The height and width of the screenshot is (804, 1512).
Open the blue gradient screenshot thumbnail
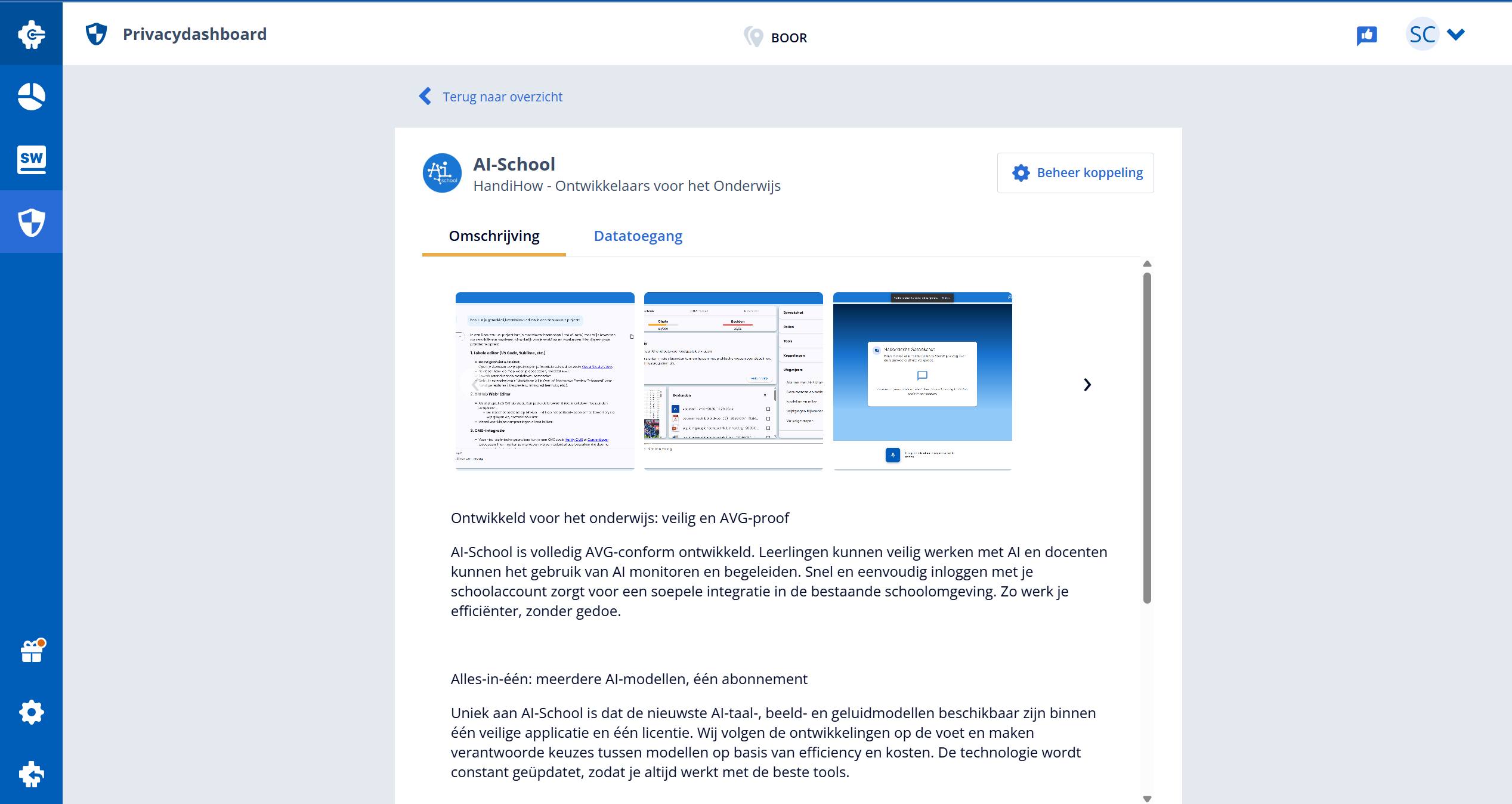point(922,381)
